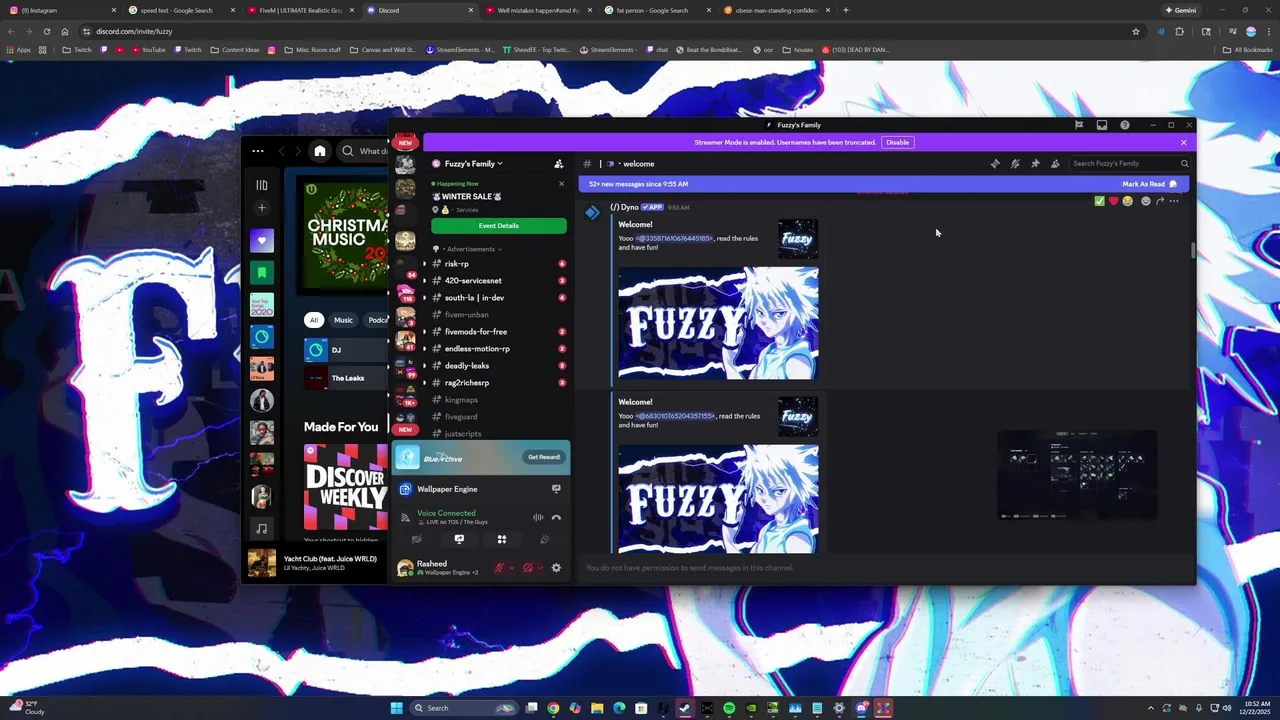Open Discord user settings gear
This screenshot has height=720, width=1280.
point(556,568)
